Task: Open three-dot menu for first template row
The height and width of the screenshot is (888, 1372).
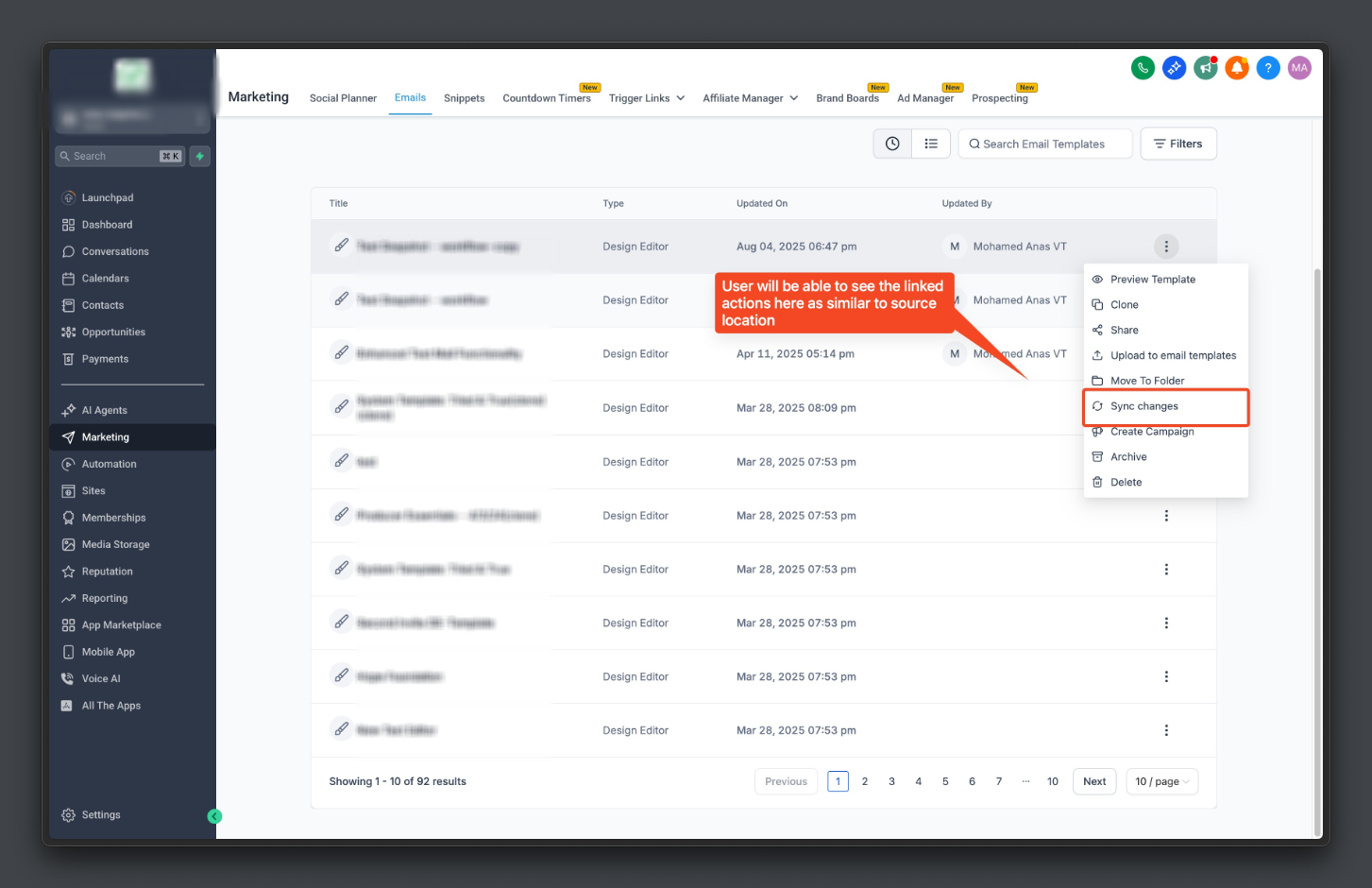Action: (1166, 247)
